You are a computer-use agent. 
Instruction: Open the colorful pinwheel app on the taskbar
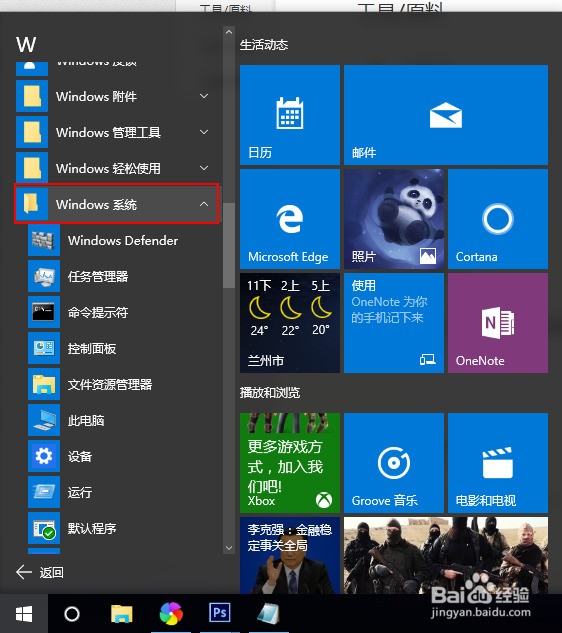click(x=171, y=614)
